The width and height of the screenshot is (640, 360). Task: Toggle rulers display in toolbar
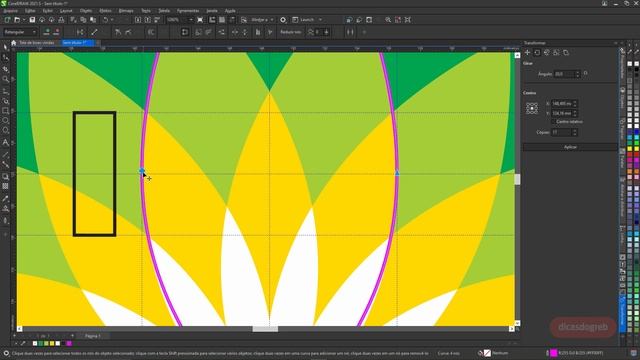212,20
